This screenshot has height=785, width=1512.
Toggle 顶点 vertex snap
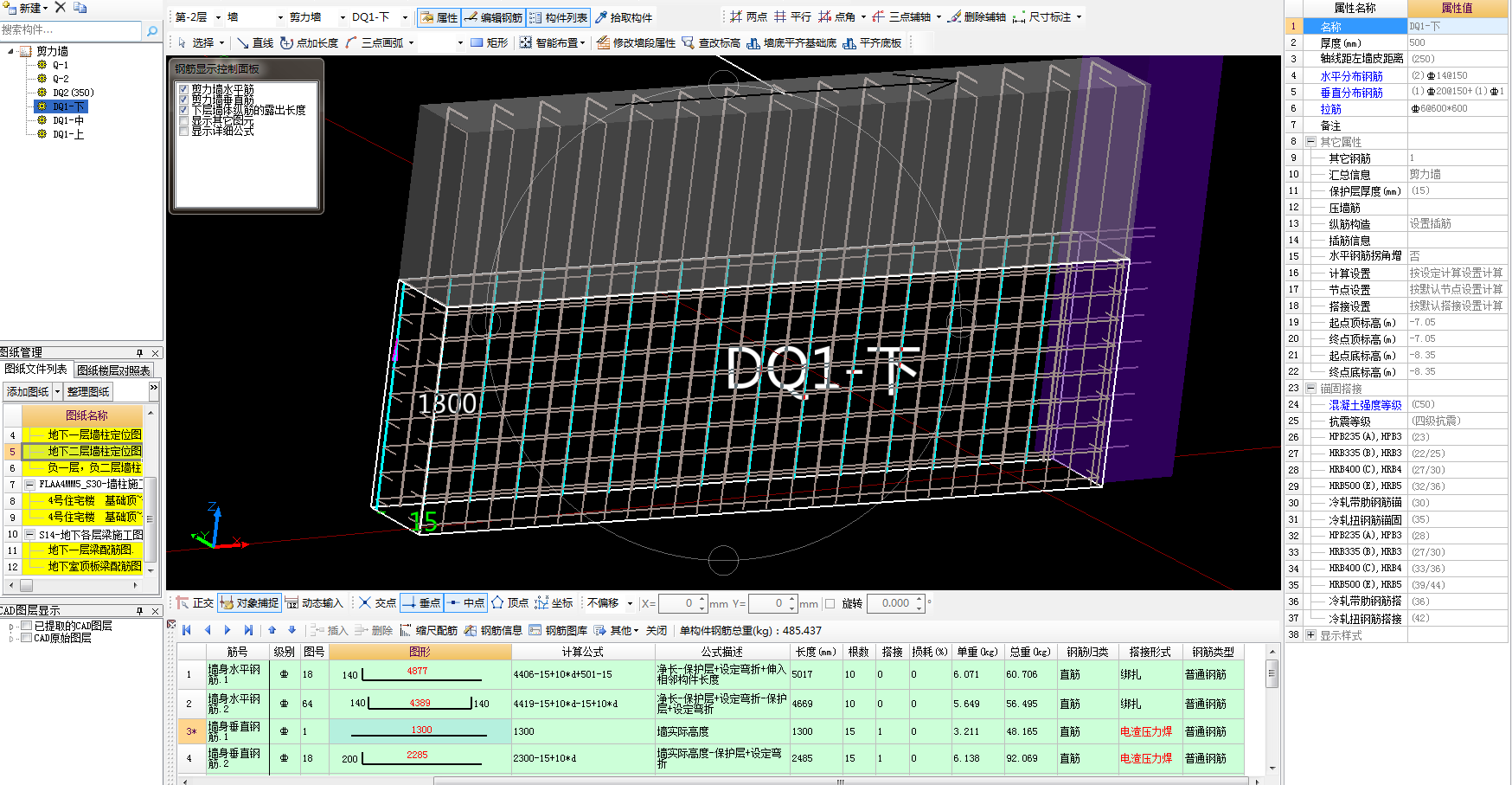[x=509, y=603]
